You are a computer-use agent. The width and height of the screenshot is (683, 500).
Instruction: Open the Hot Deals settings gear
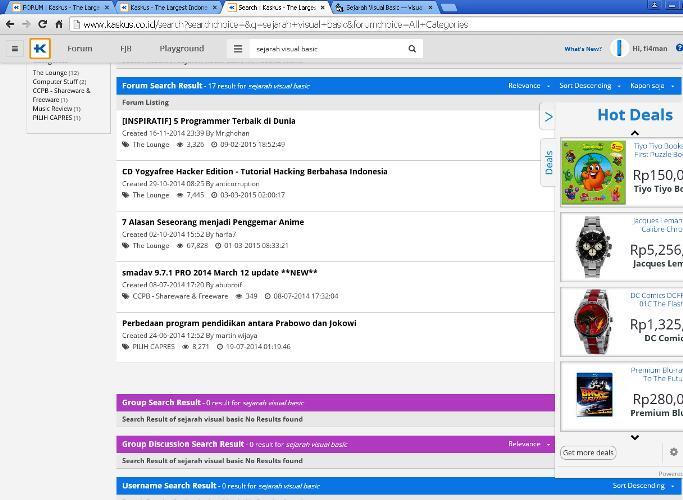673,452
